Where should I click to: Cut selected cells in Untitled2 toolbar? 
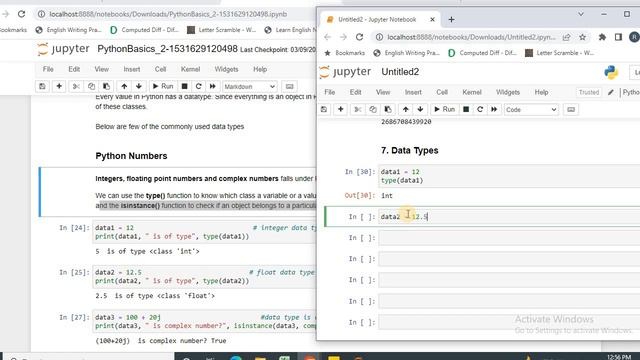click(358, 109)
